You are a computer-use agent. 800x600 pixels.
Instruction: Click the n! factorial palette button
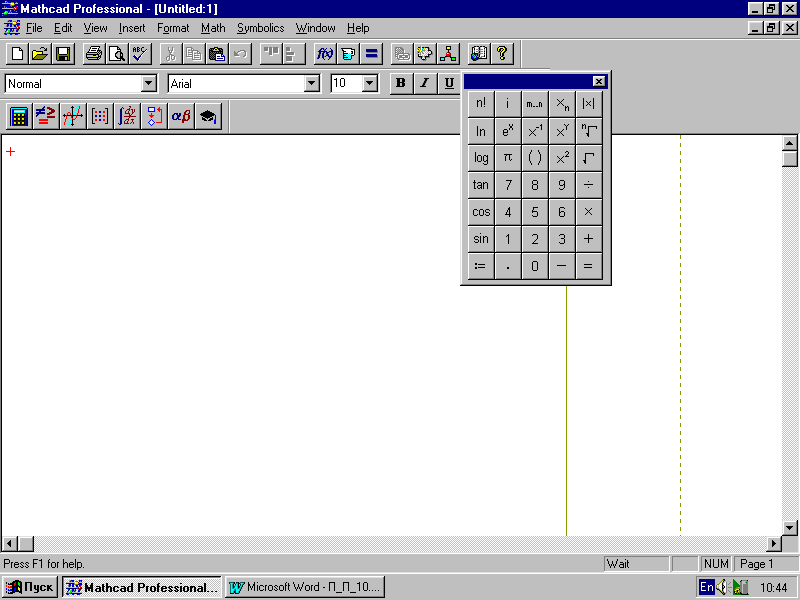(481, 104)
